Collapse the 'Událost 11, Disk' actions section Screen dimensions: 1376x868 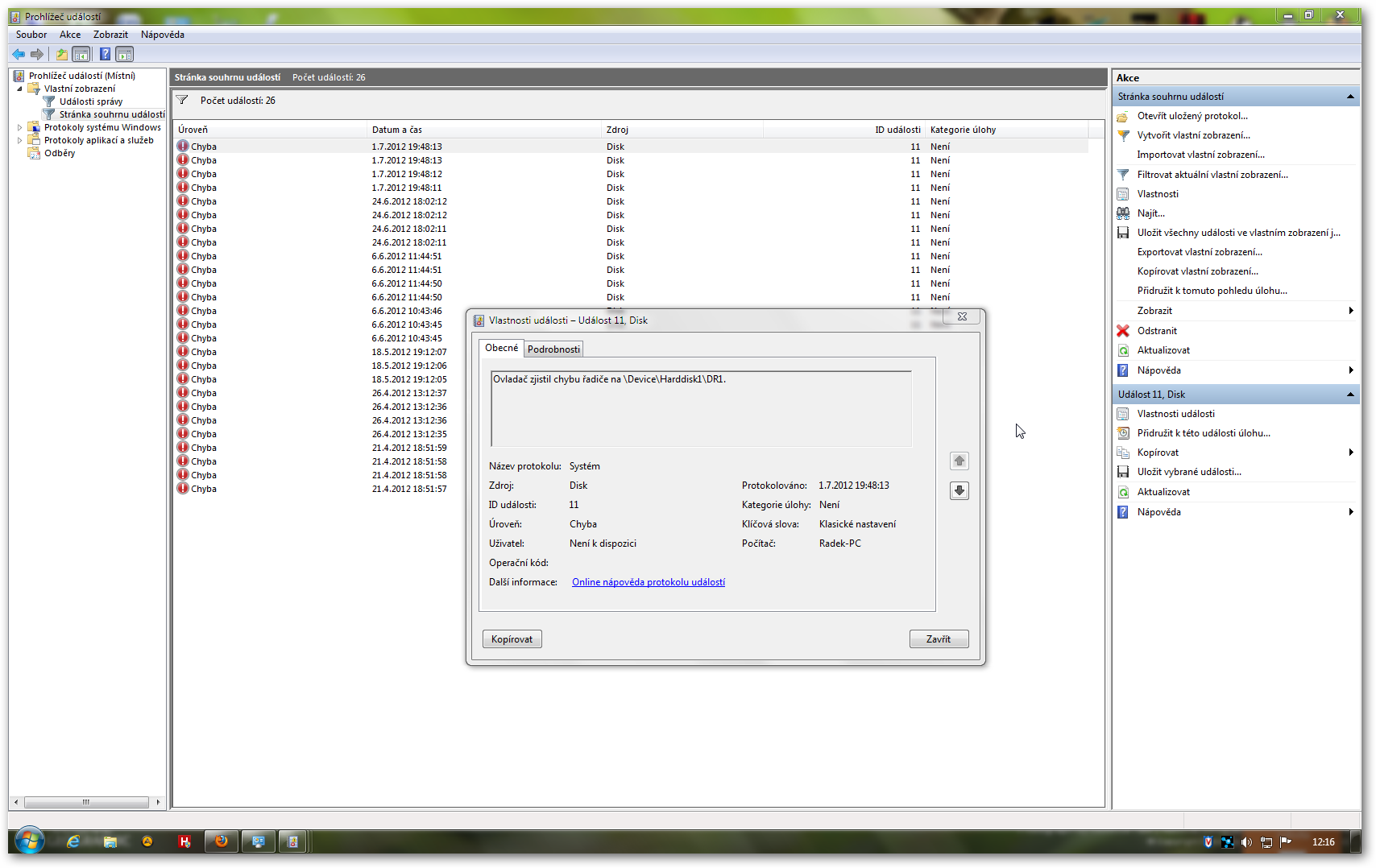click(1350, 395)
